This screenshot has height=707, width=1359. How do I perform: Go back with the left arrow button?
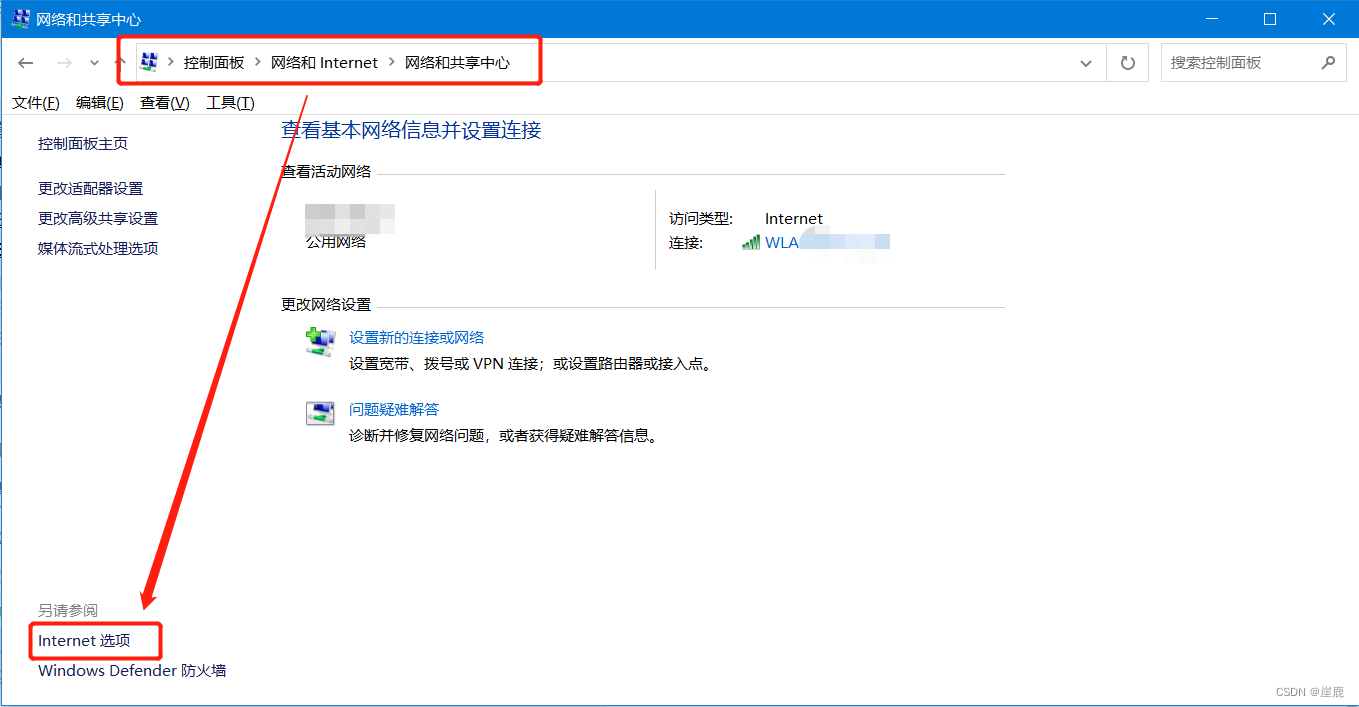(26, 63)
